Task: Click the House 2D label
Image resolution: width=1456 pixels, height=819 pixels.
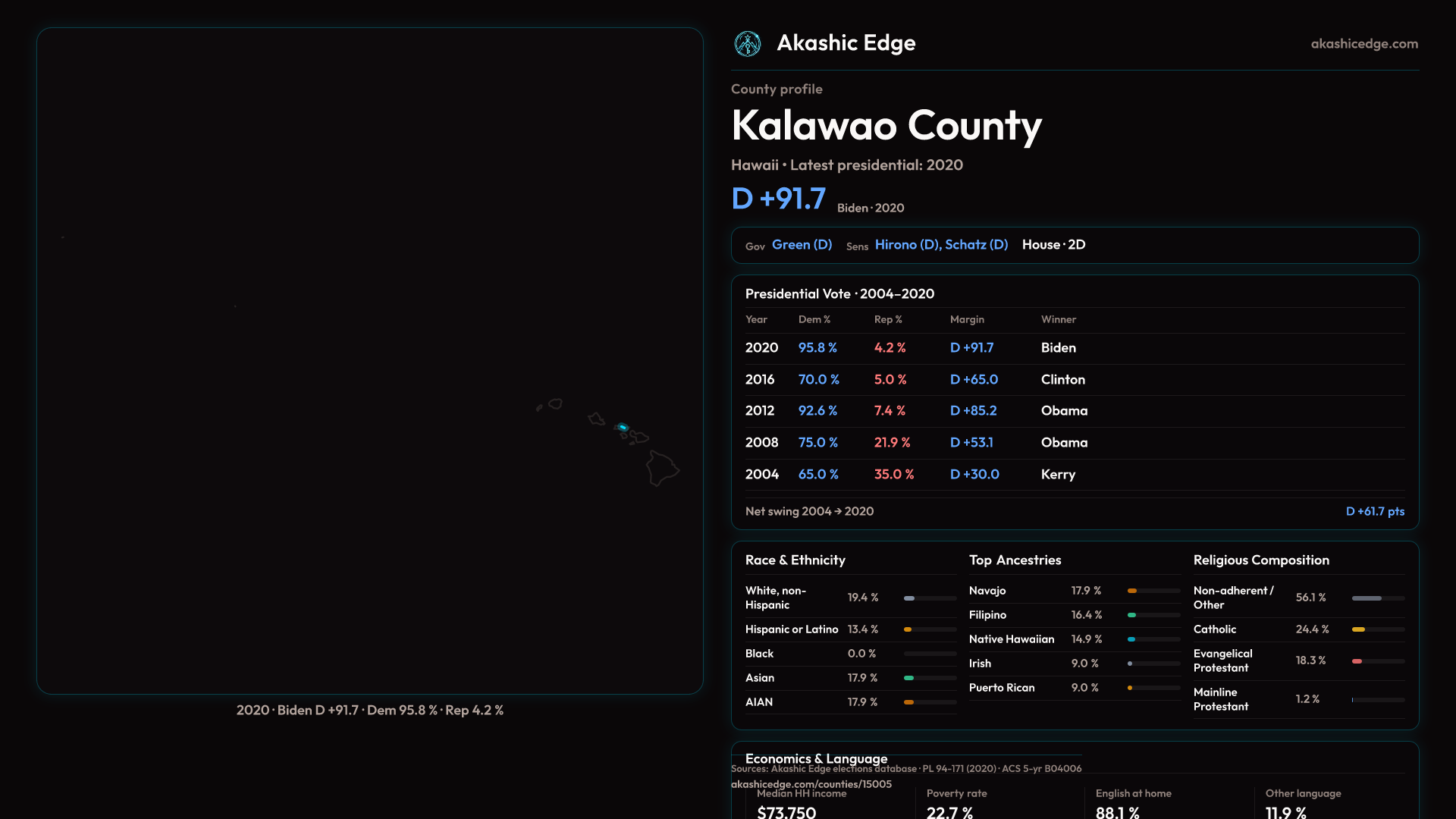Action: coord(1053,245)
